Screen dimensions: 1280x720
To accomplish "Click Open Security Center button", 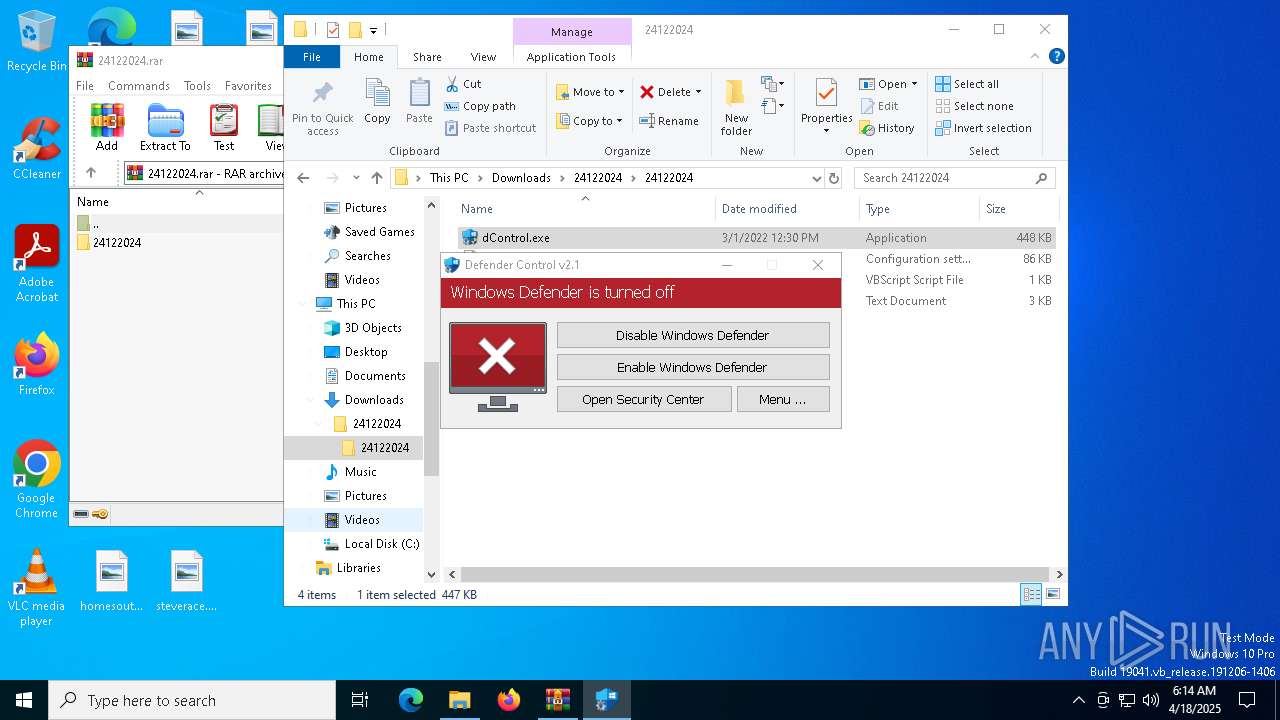I will (643, 399).
